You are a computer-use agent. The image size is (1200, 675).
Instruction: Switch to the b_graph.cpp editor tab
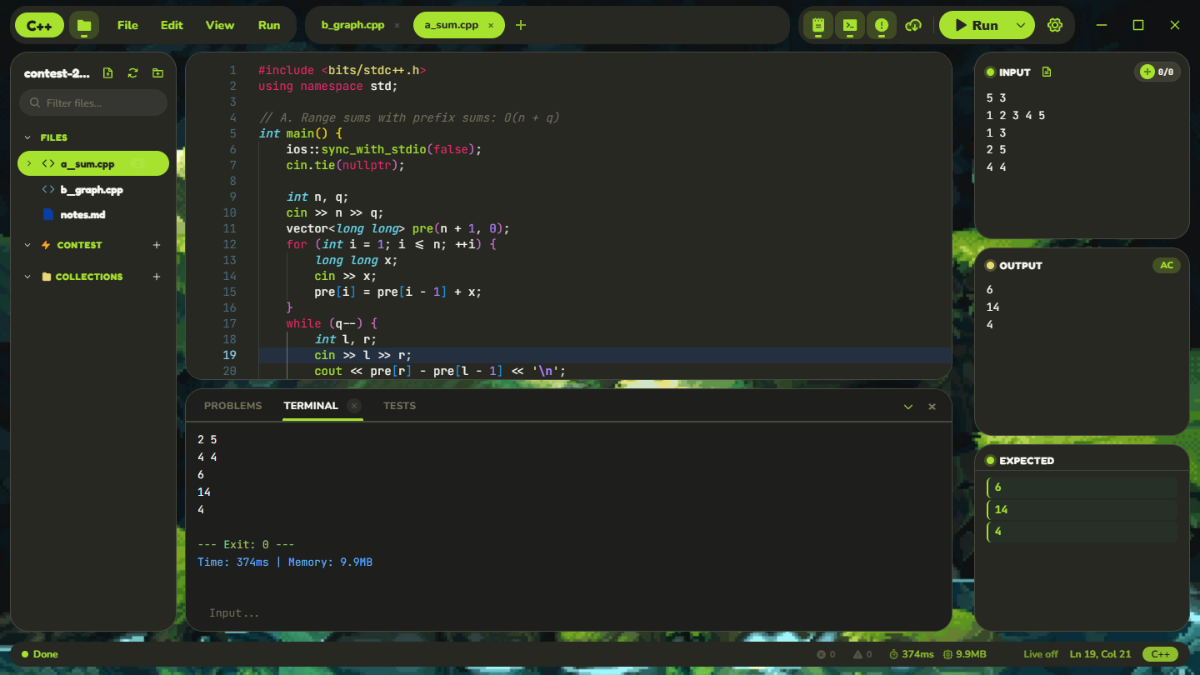(x=352, y=25)
